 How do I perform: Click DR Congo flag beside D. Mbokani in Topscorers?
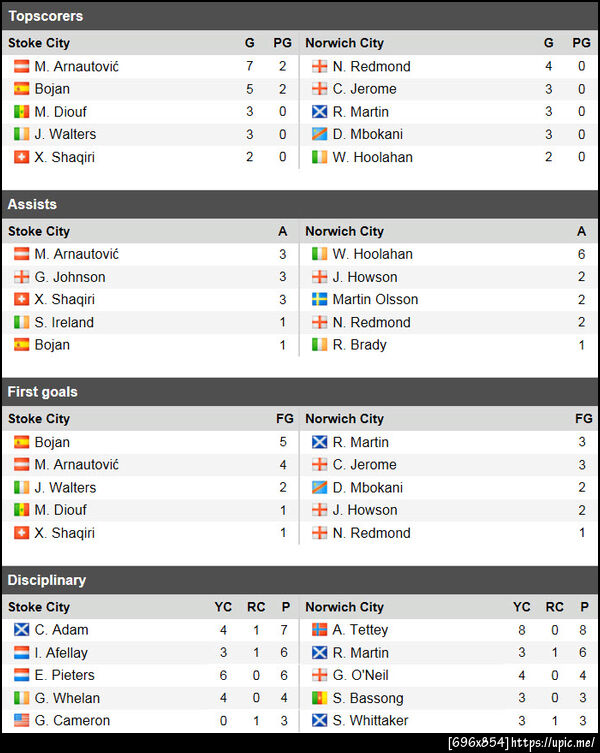[319, 134]
